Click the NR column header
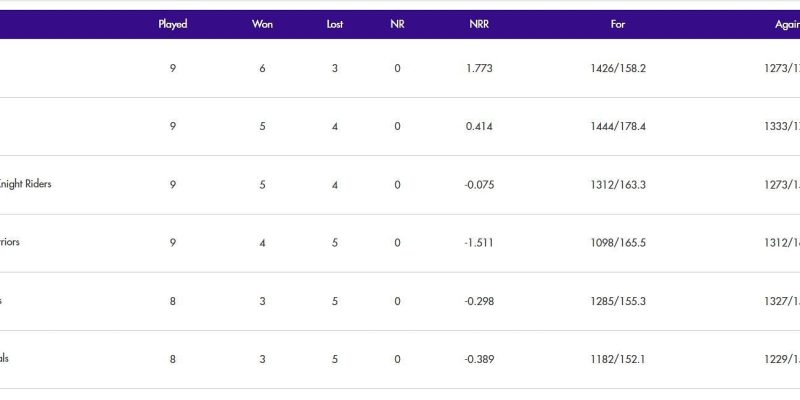800x400 pixels. (x=397, y=24)
